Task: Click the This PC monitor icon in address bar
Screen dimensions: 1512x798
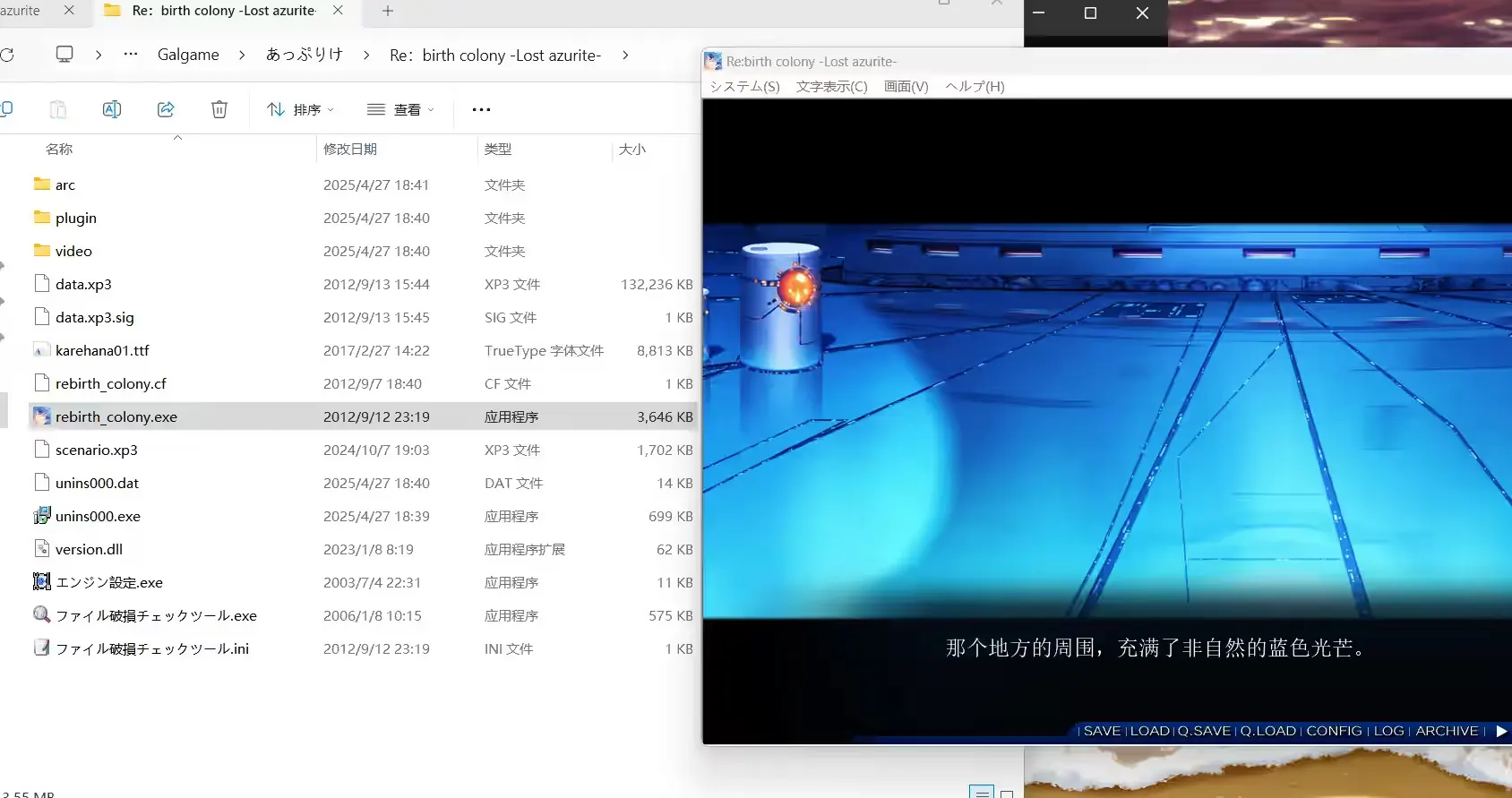Action: 64,54
